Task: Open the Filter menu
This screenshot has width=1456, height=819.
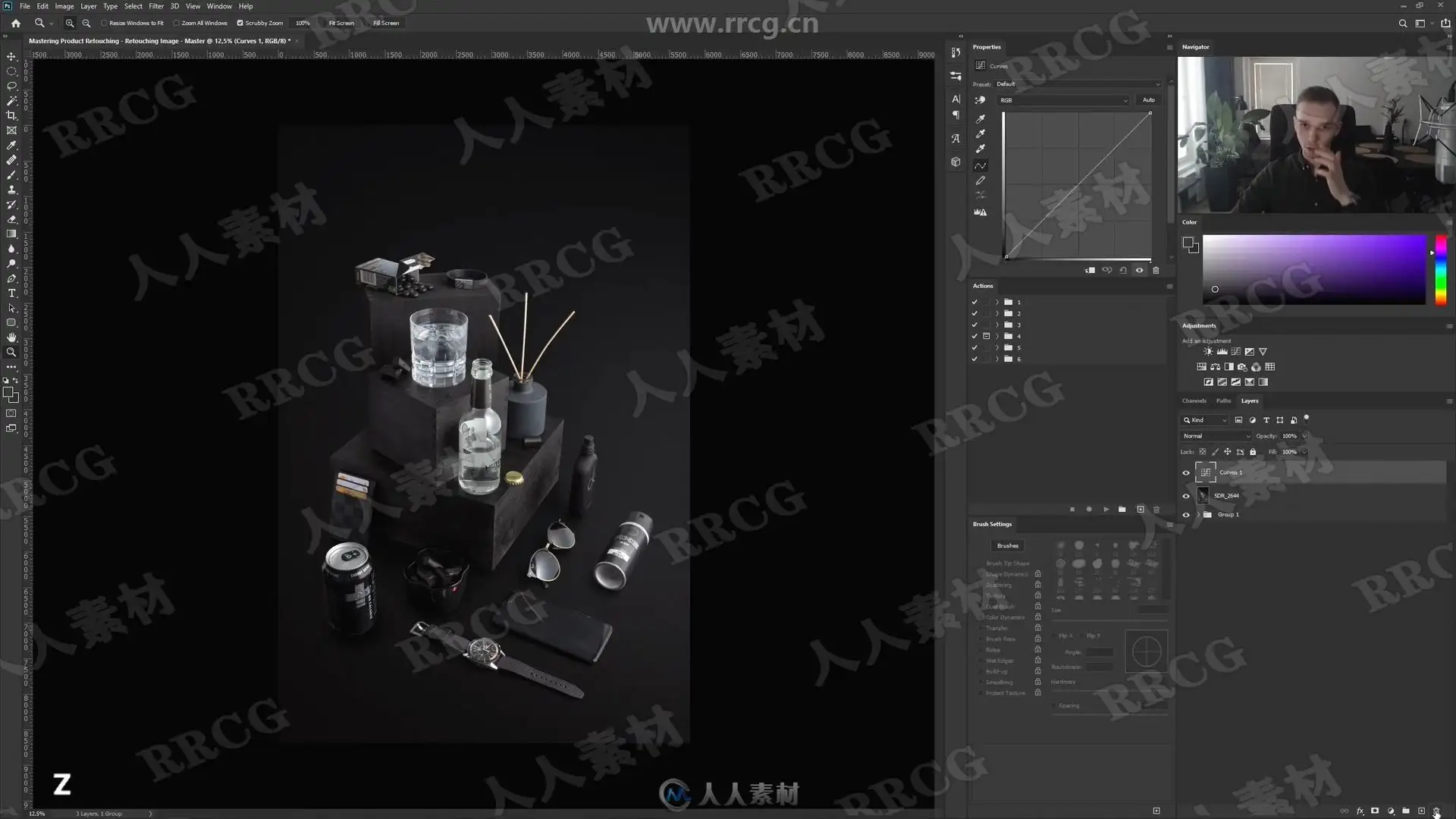Action: [156, 6]
